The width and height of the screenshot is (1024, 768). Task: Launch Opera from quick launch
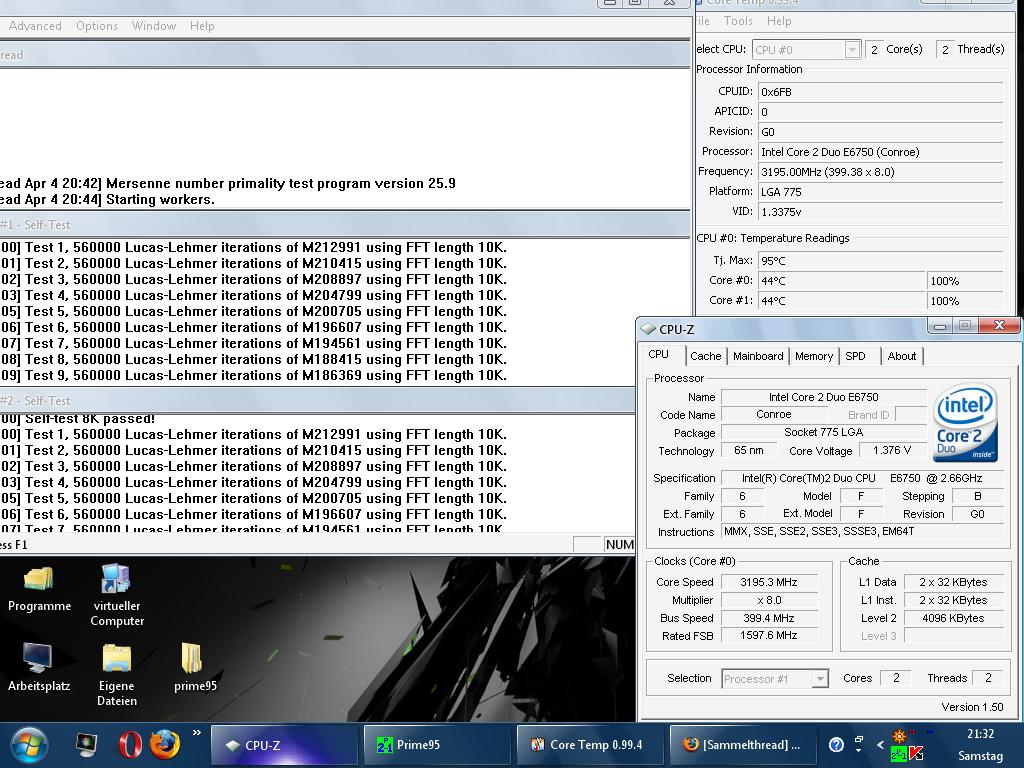[130, 744]
